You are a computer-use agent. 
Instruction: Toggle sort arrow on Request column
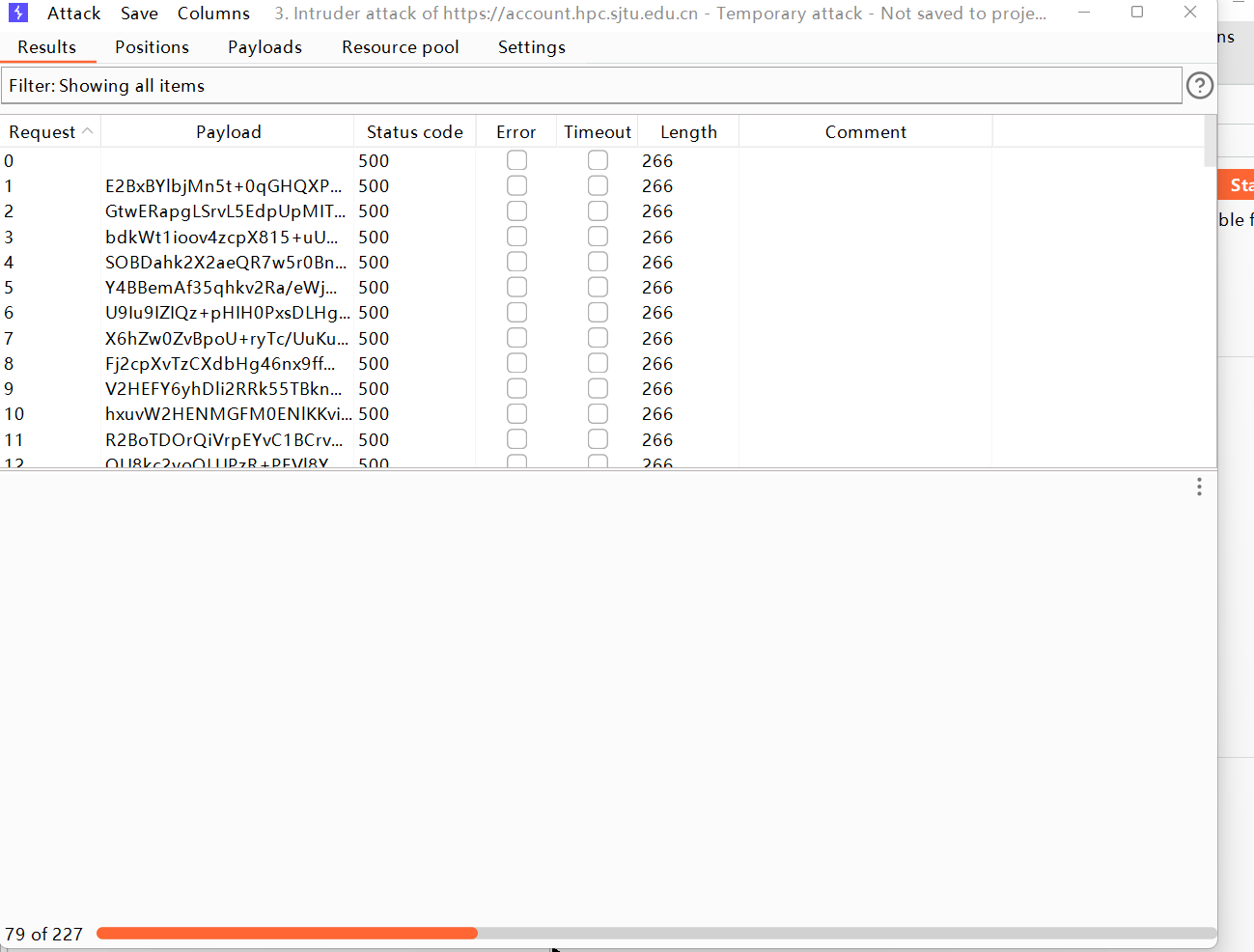pyautogui.click(x=88, y=131)
